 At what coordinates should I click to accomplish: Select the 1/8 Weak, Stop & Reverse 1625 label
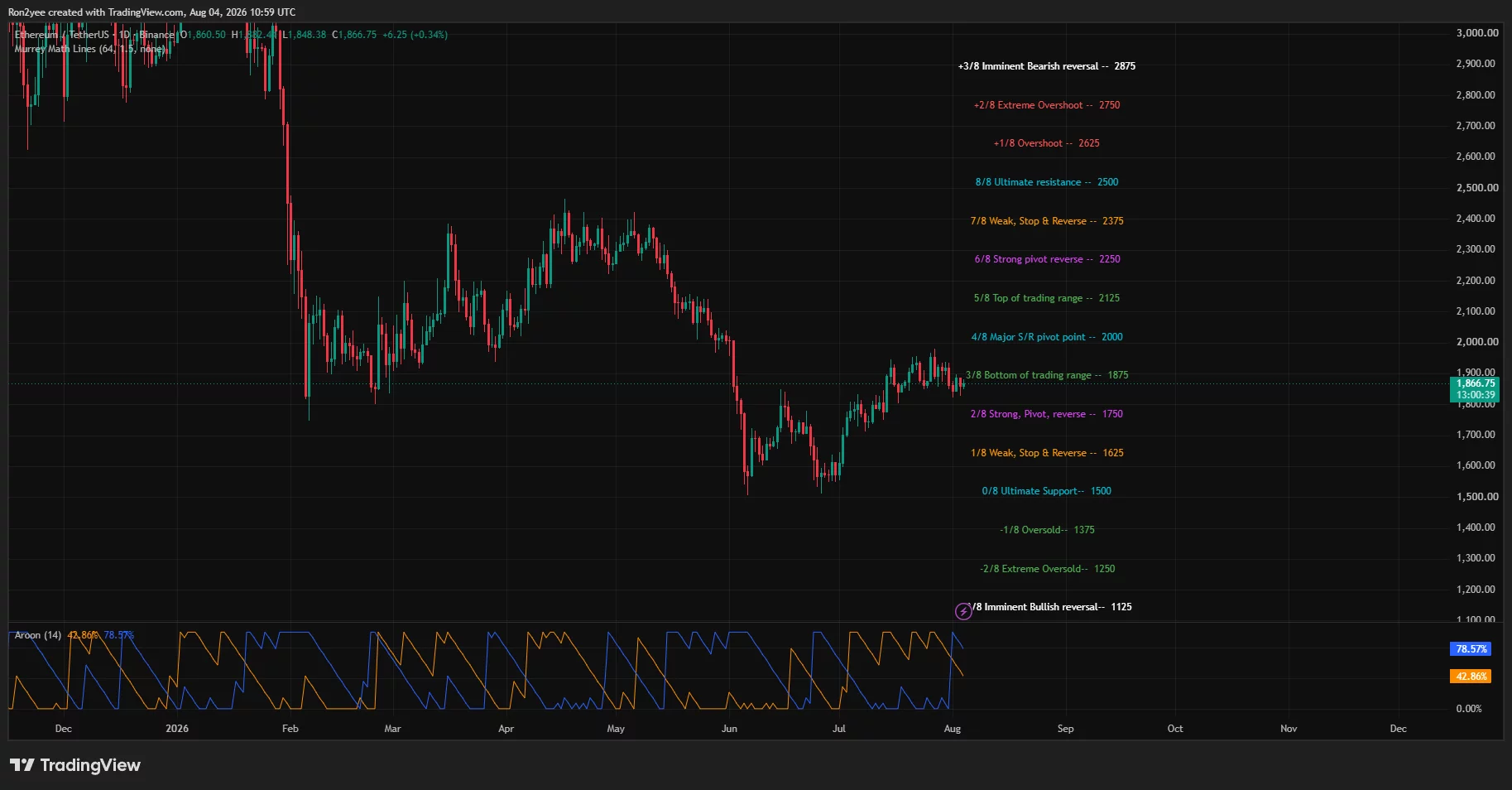[x=1047, y=453]
